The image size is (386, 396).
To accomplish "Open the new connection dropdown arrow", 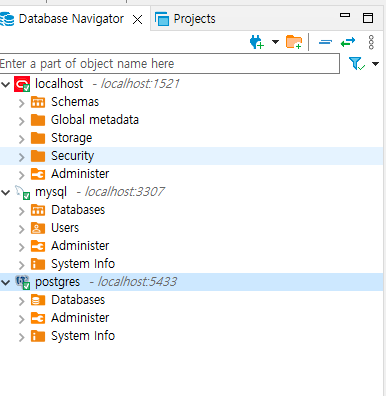I will 275,42.
